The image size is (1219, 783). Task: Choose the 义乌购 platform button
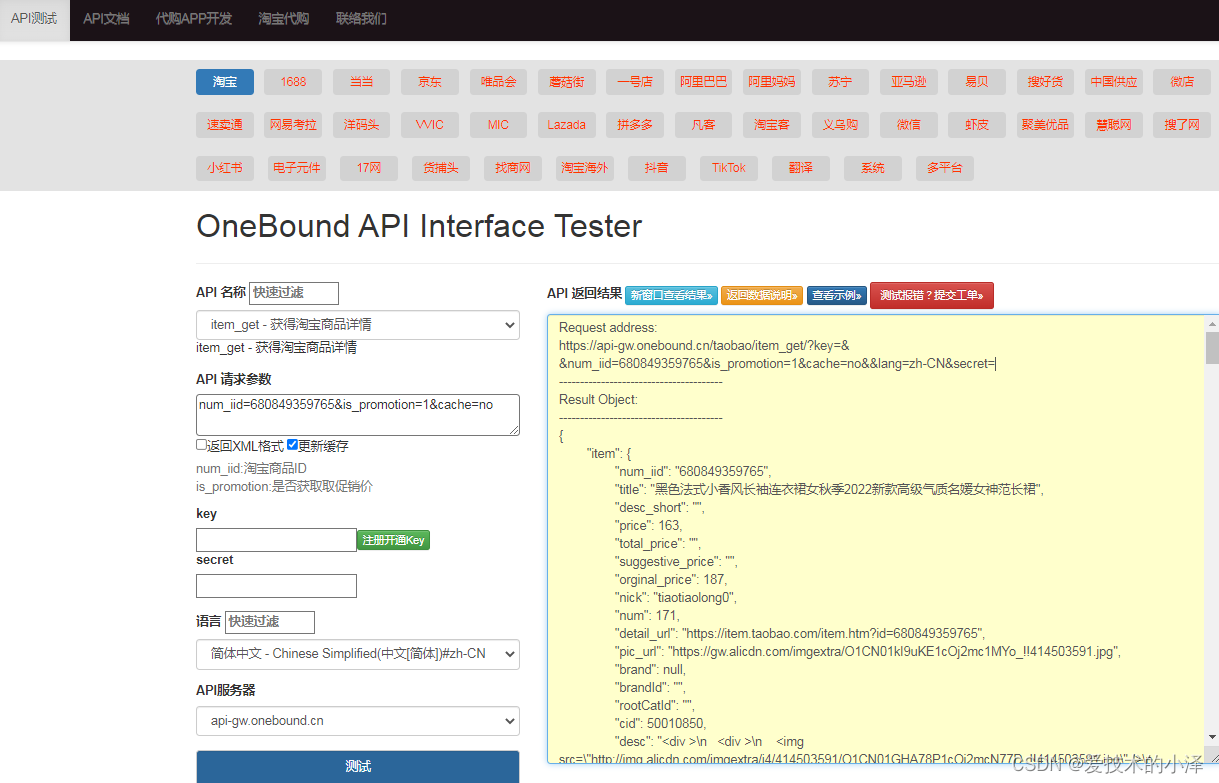[x=840, y=125]
